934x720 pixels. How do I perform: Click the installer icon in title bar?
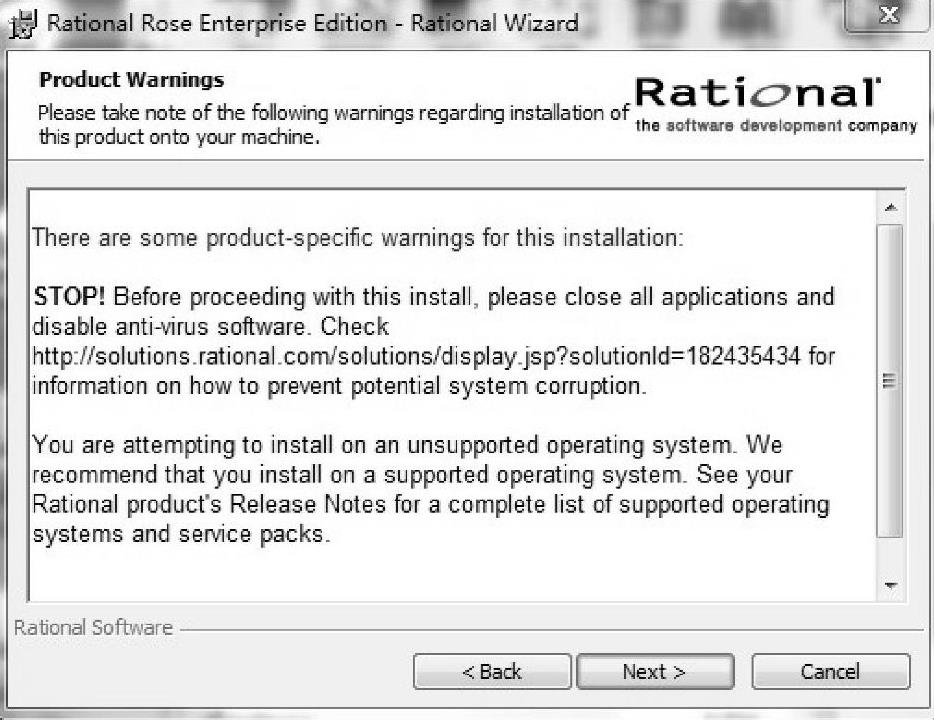(x=23, y=24)
